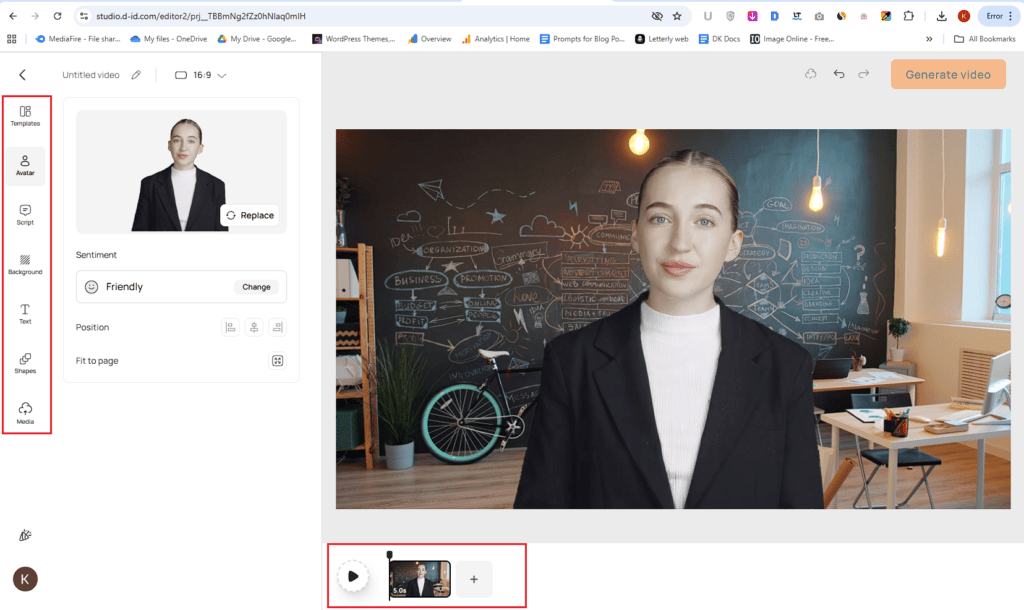Viewport: 1024px width, 610px height.
Task: Open the MediaFire bookmark
Action: (x=78, y=39)
